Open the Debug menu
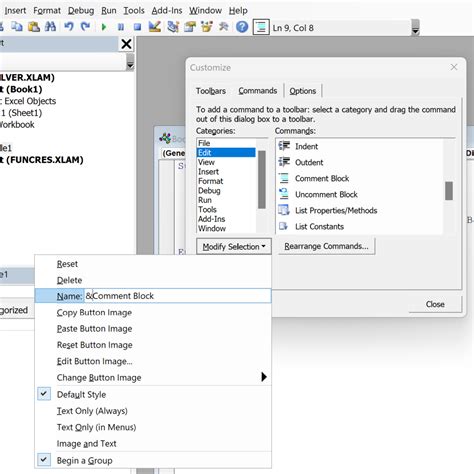The width and height of the screenshot is (474, 474). click(81, 11)
